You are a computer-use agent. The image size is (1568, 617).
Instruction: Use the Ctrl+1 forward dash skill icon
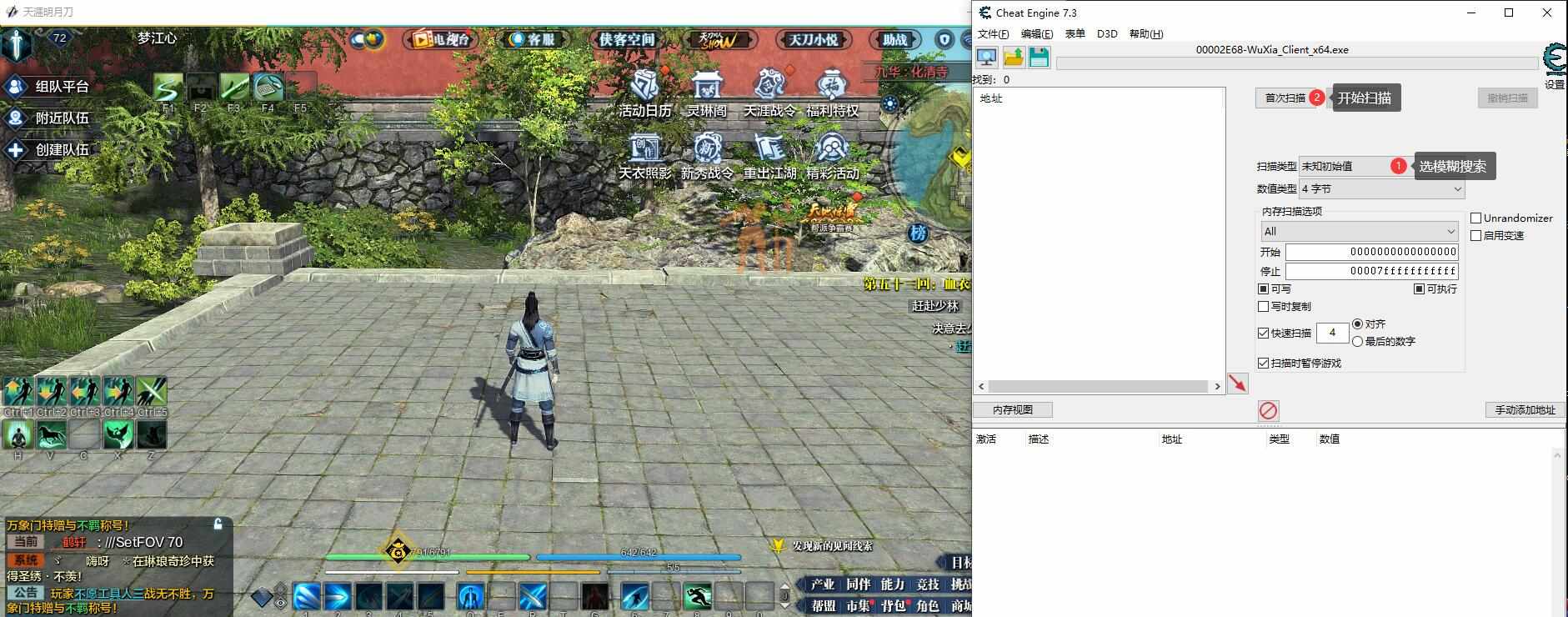tap(18, 391)
